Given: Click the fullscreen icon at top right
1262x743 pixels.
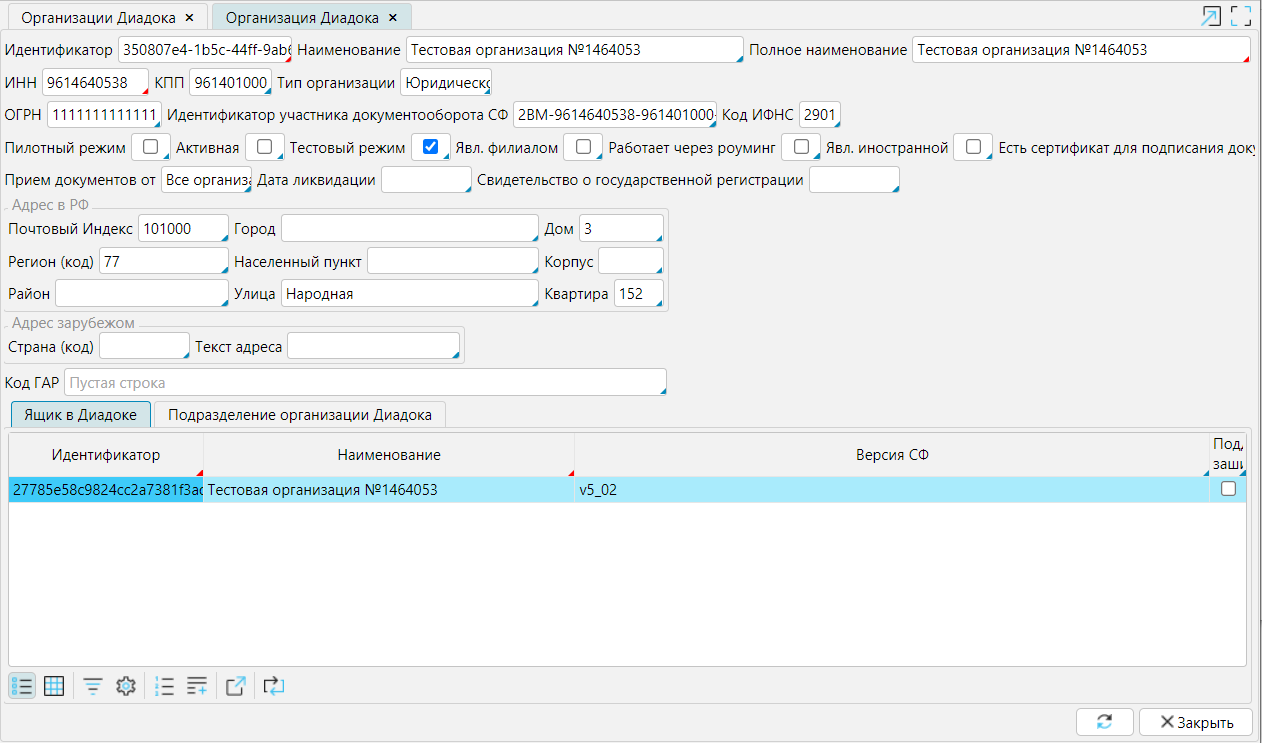Looking at the screenshot, I should click(x=1241, y=16).
